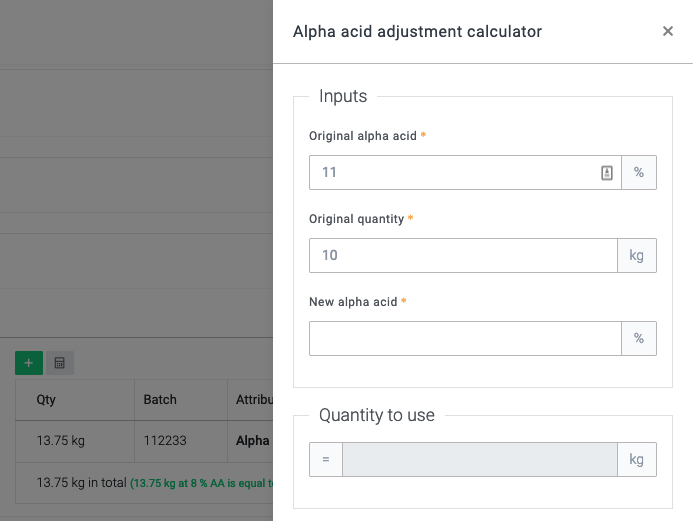
Task: Open the calculator icon button
Action: [x=59, y=363]
